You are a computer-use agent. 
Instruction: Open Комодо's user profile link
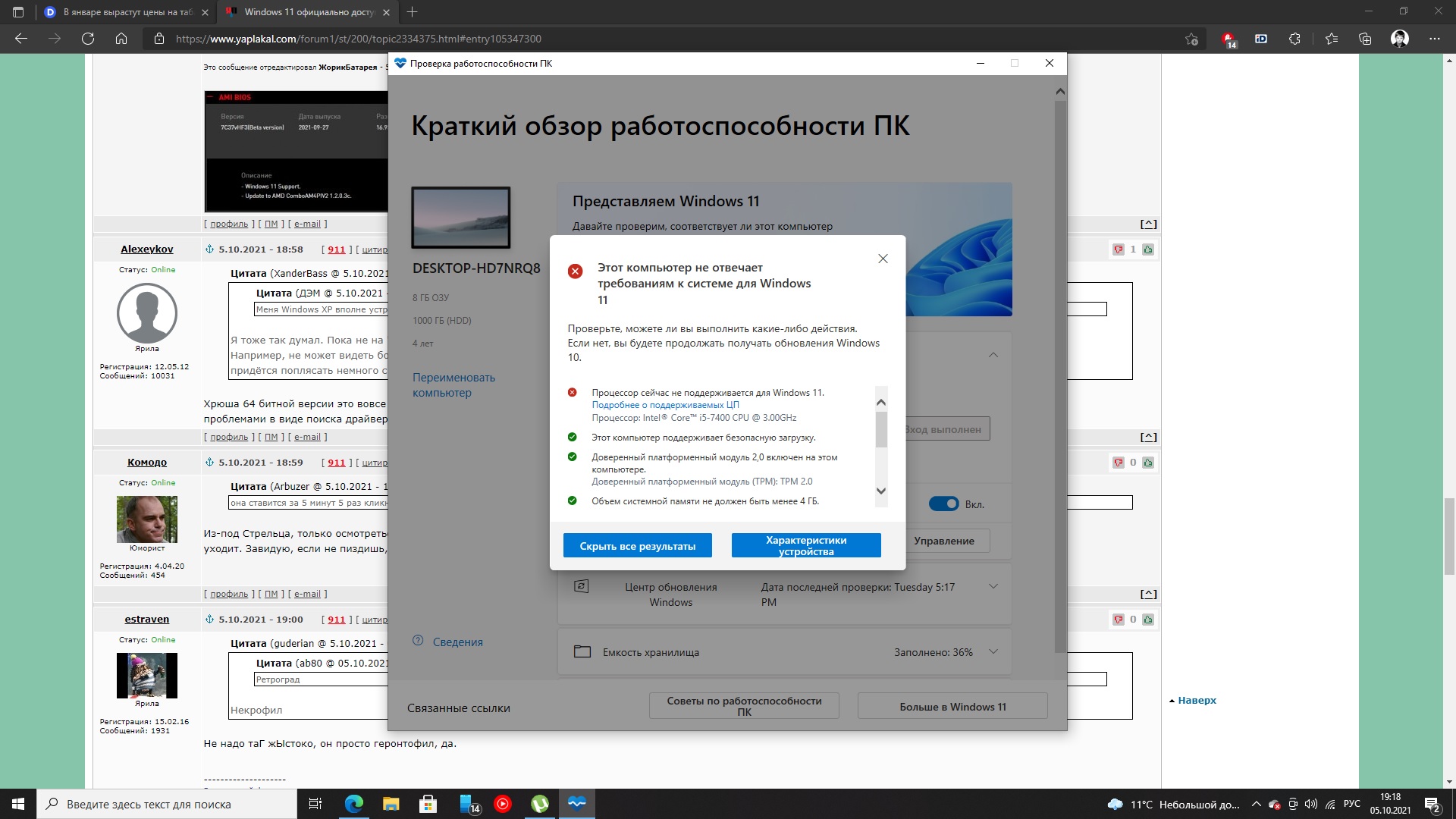click(147, 463)
